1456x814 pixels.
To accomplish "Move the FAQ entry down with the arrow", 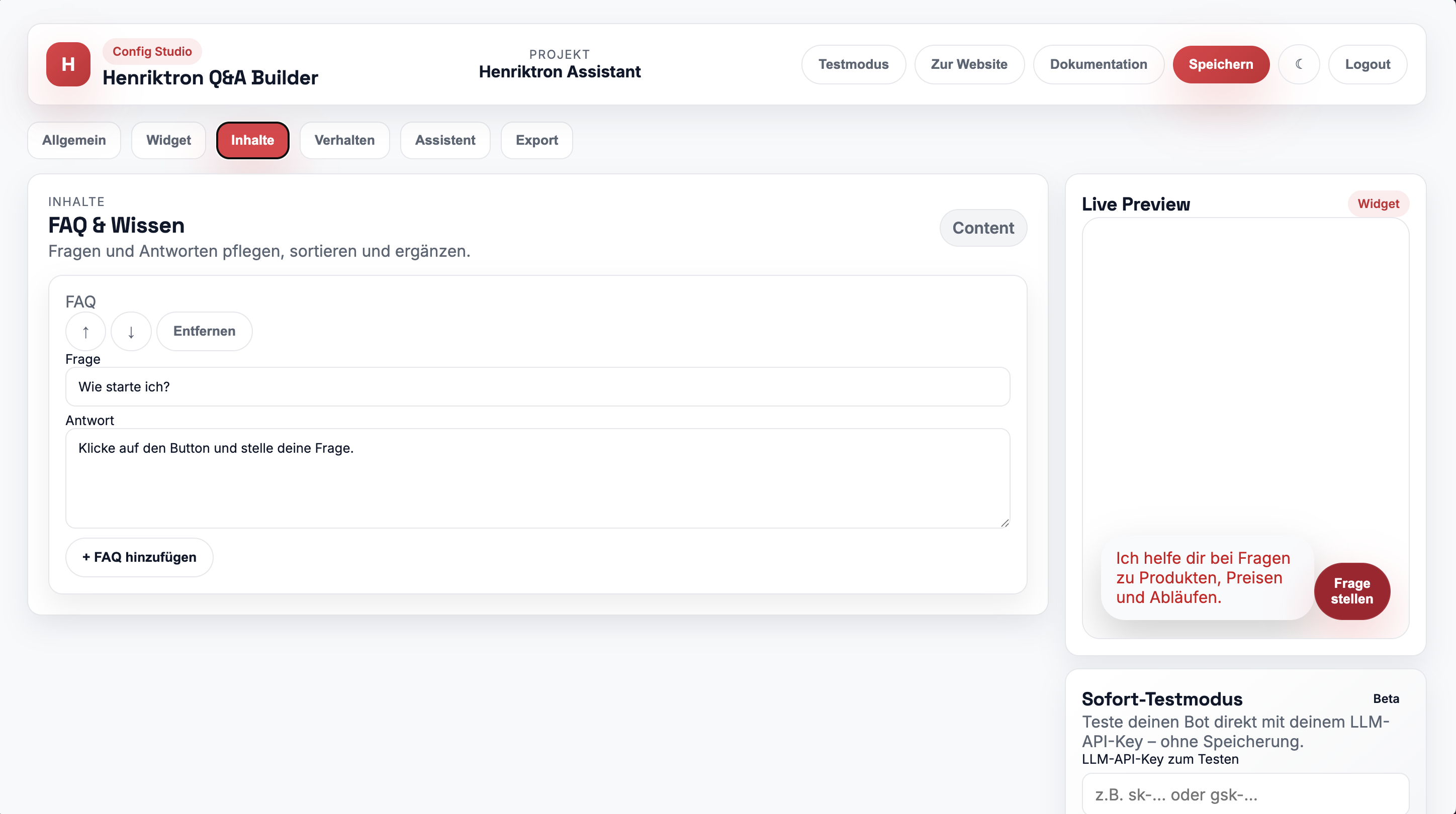I will pos(131,331).
